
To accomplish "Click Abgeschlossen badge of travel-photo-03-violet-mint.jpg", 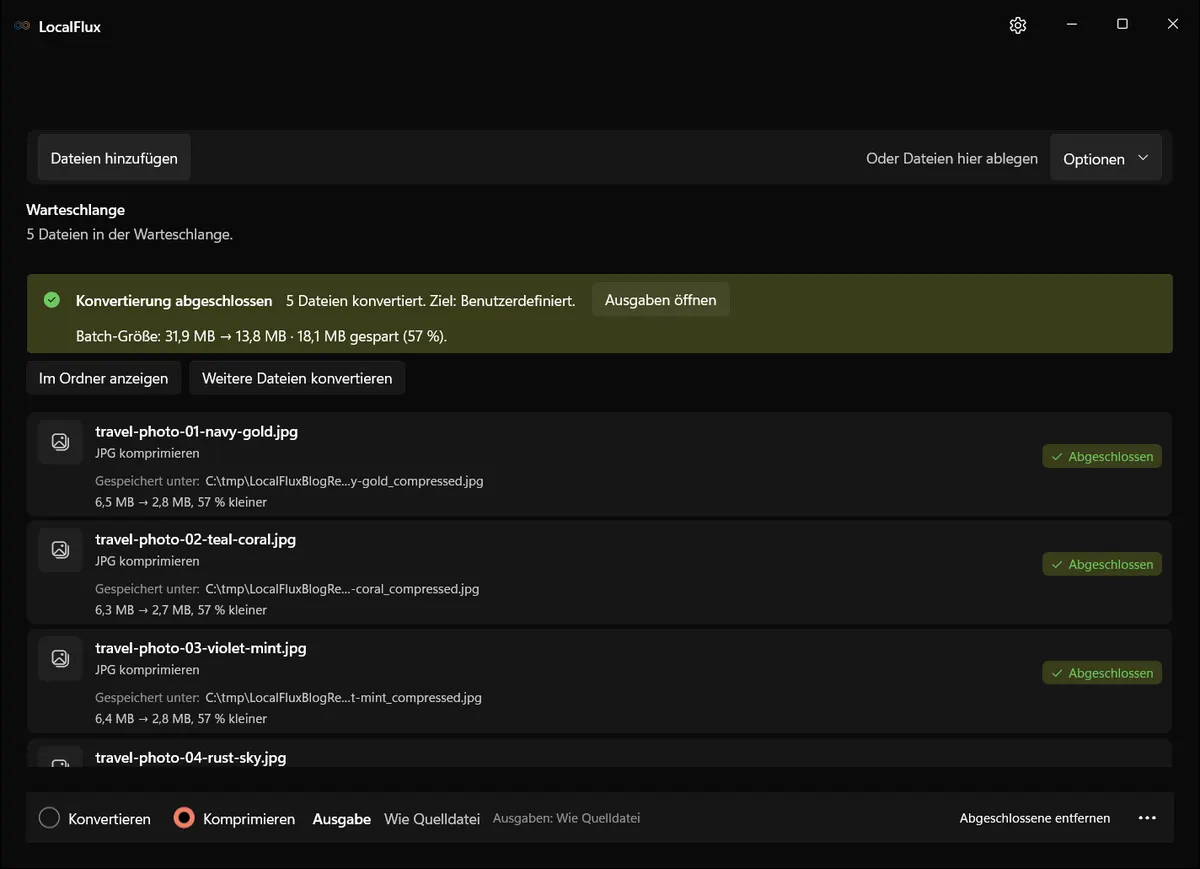I will click(x=1102, y=673).
